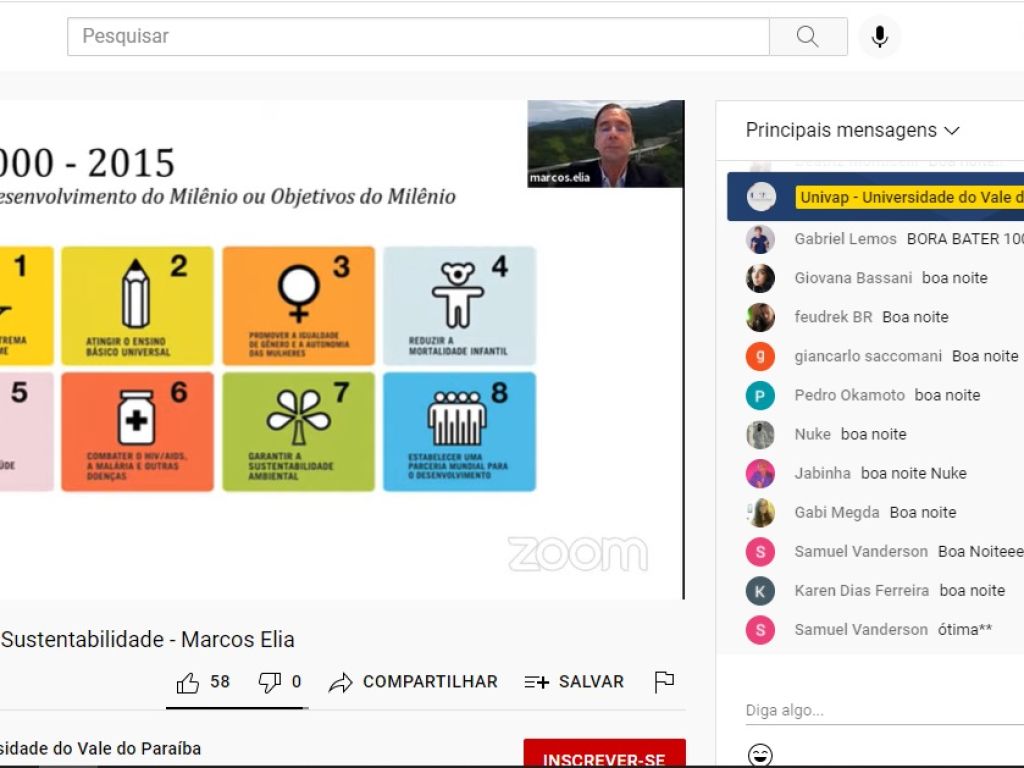Open the emoji picker in chat
This screenshot has height=768, width=1024.
coord(760,755)
